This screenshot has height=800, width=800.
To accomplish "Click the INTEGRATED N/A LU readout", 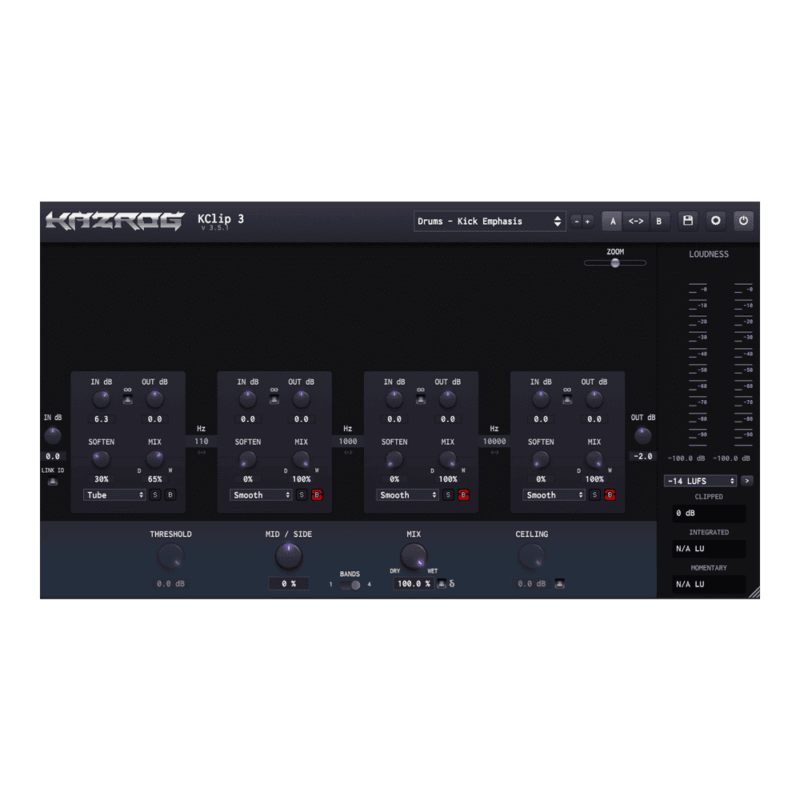I will (709, 548).
